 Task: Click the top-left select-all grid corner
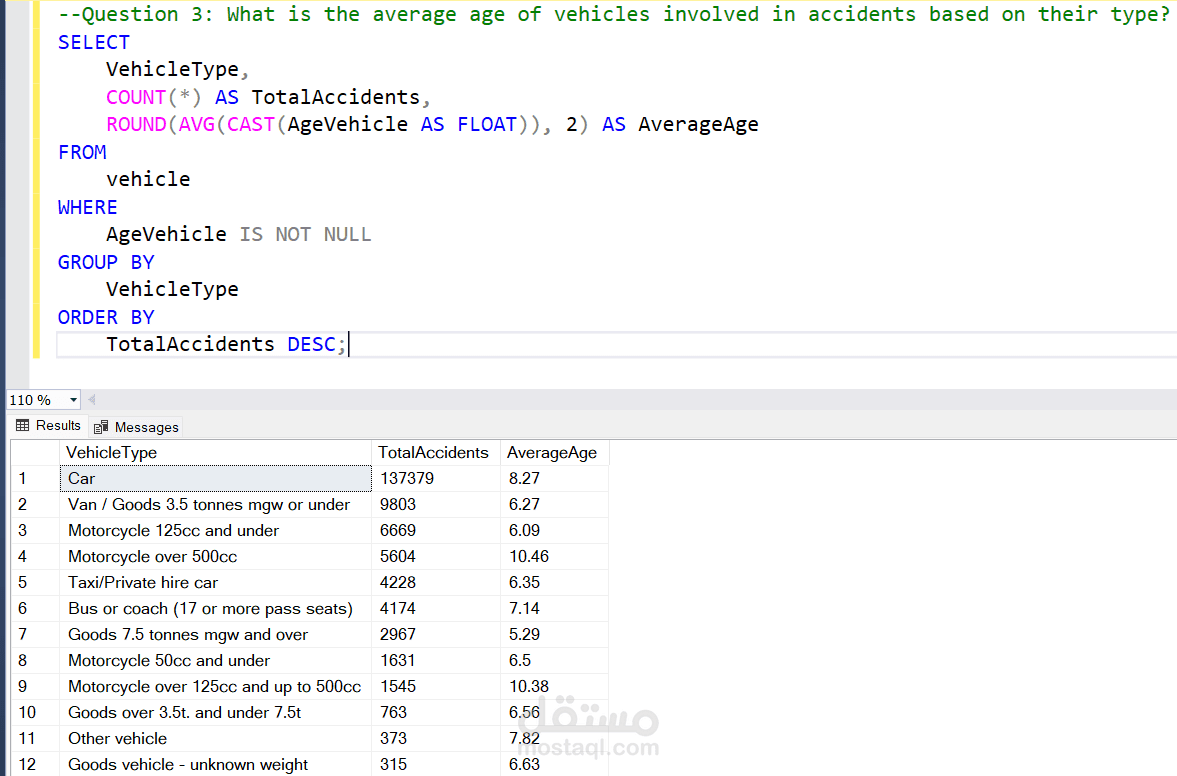(x=35, y=453)
